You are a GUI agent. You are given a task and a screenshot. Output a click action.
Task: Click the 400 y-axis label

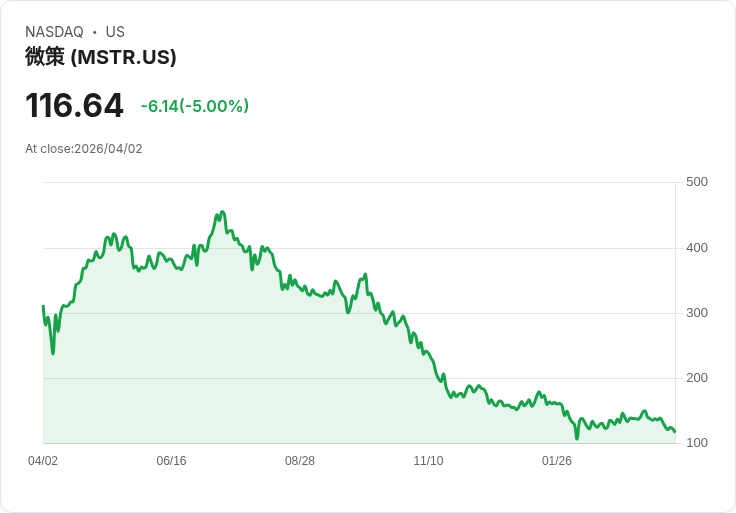(x=697, y=248)
